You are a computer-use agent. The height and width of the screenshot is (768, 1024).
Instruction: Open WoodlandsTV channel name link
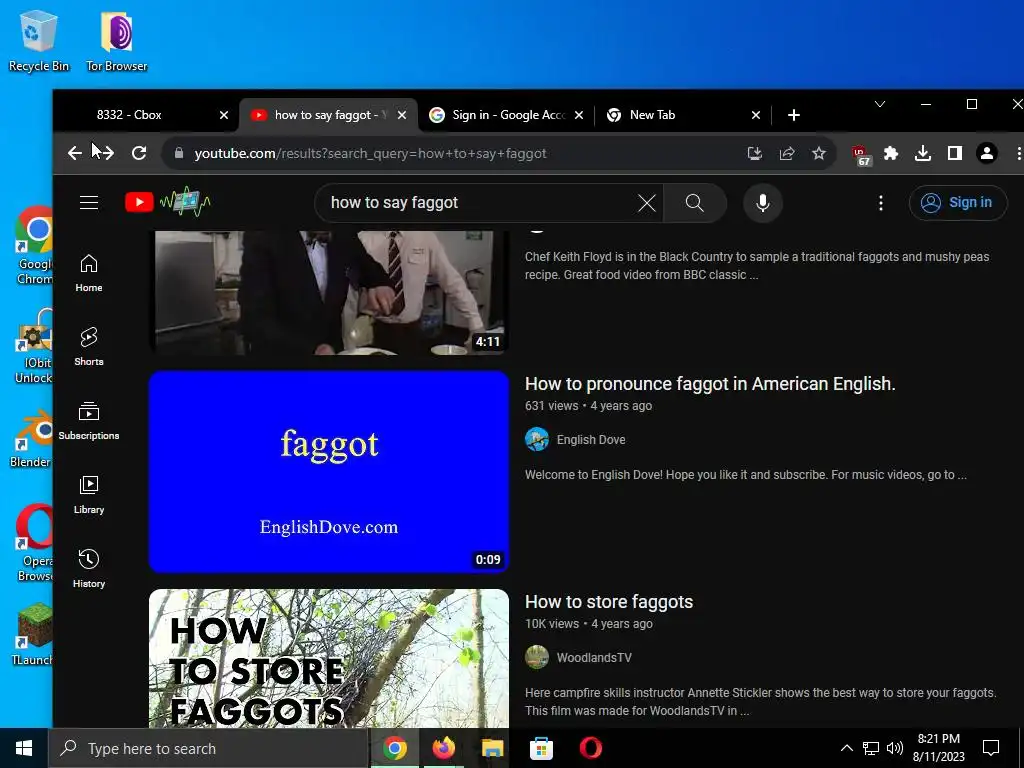tap(594, 658)
